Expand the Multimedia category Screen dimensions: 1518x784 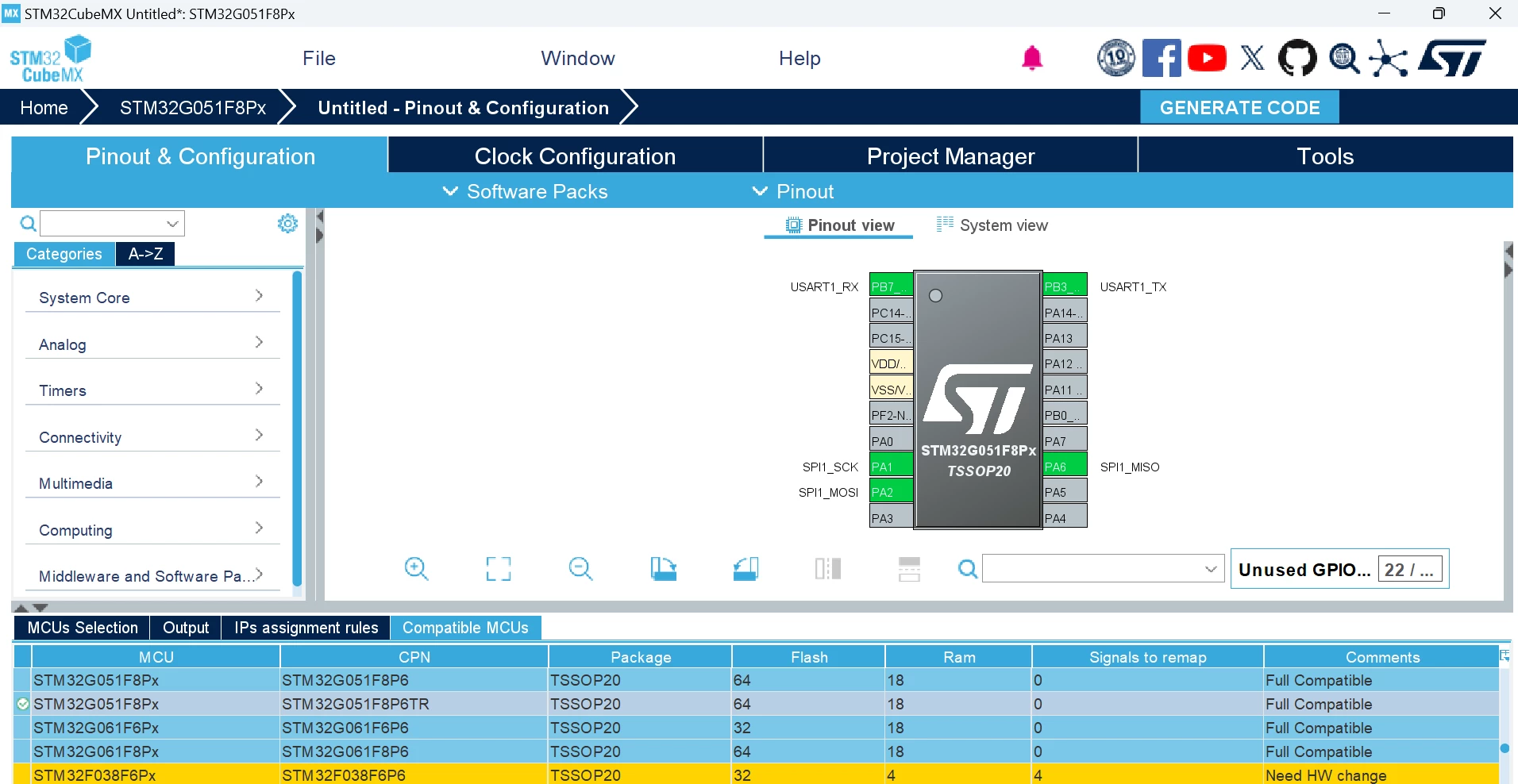pos(152,483)
